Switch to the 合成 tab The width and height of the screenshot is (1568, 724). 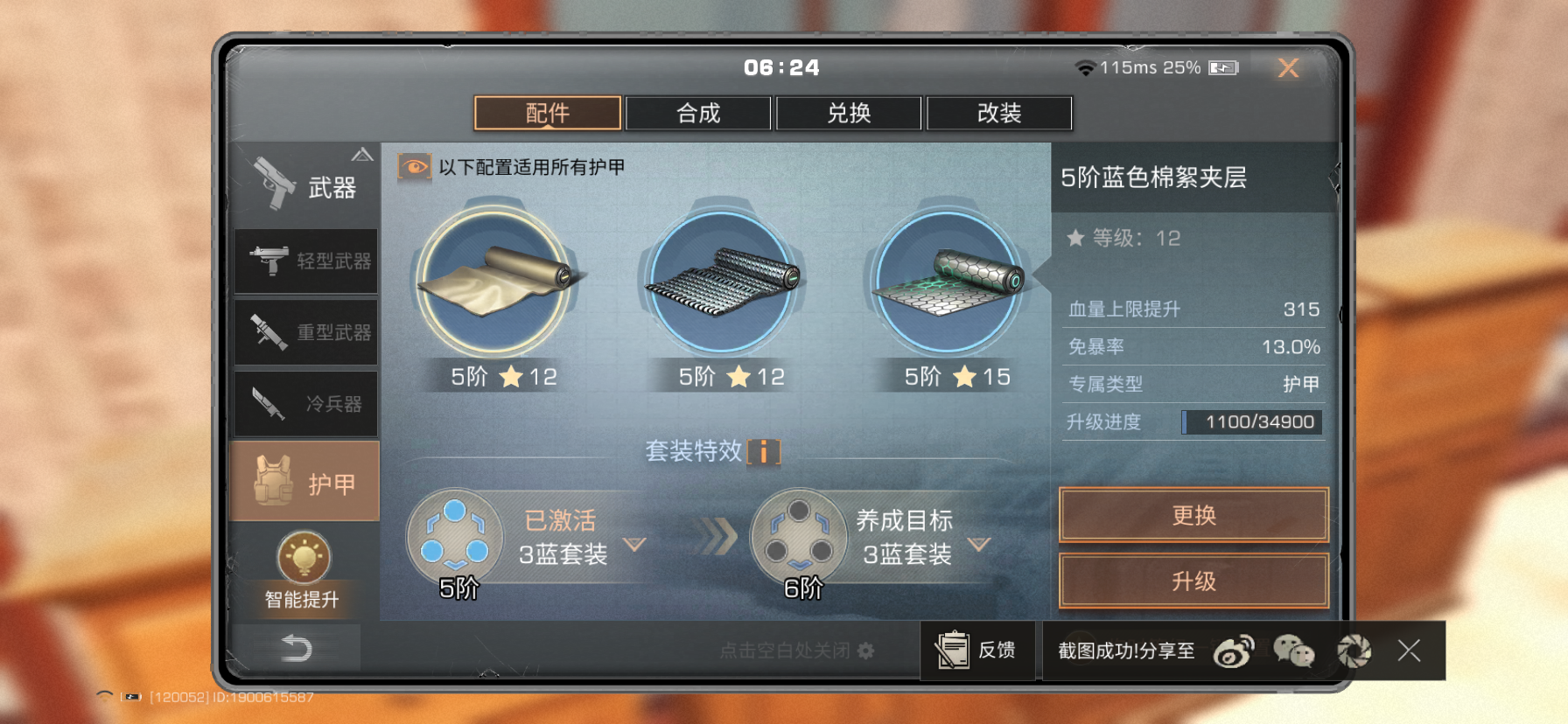(x=698, y=113)
